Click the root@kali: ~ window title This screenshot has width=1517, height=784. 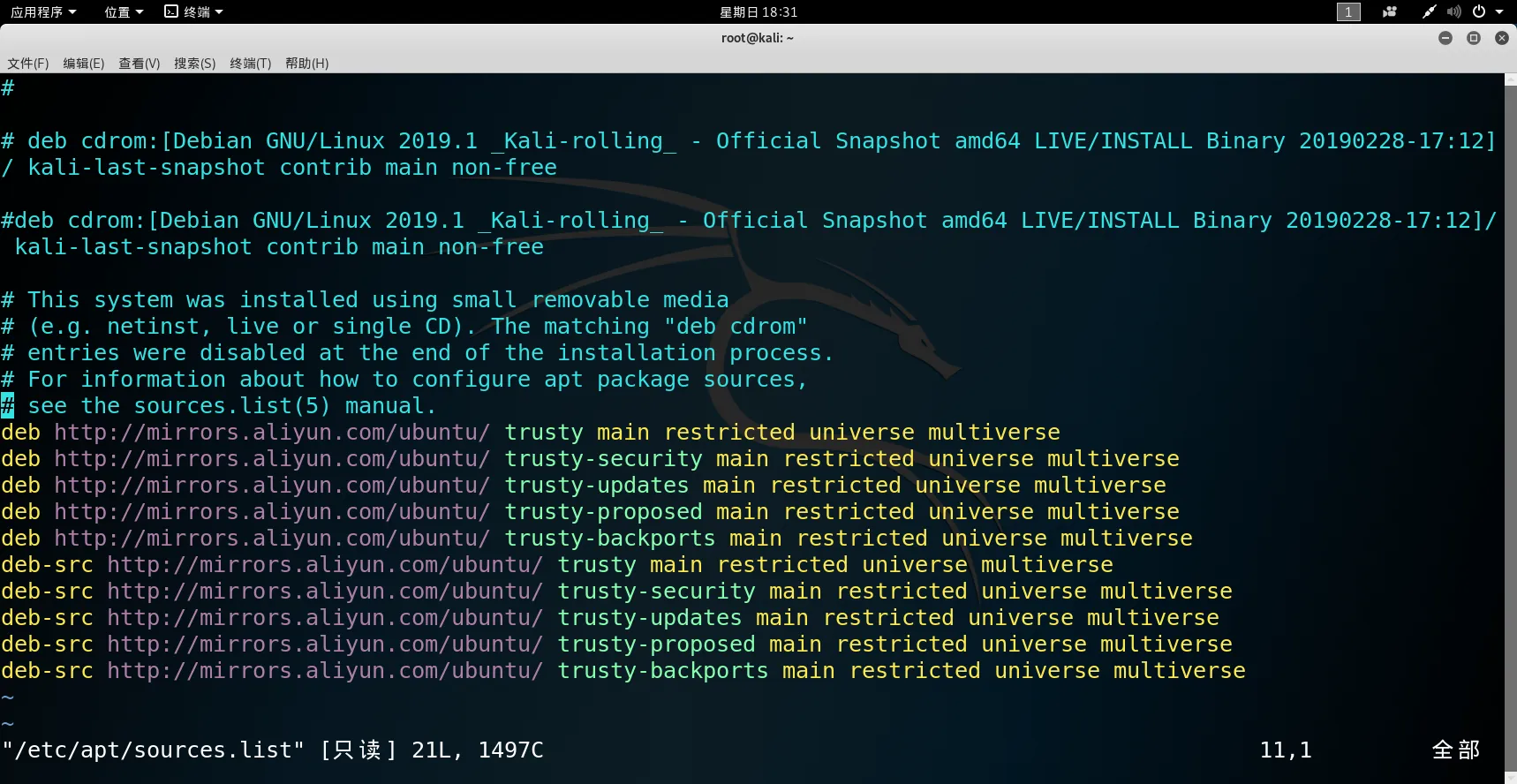758,38
